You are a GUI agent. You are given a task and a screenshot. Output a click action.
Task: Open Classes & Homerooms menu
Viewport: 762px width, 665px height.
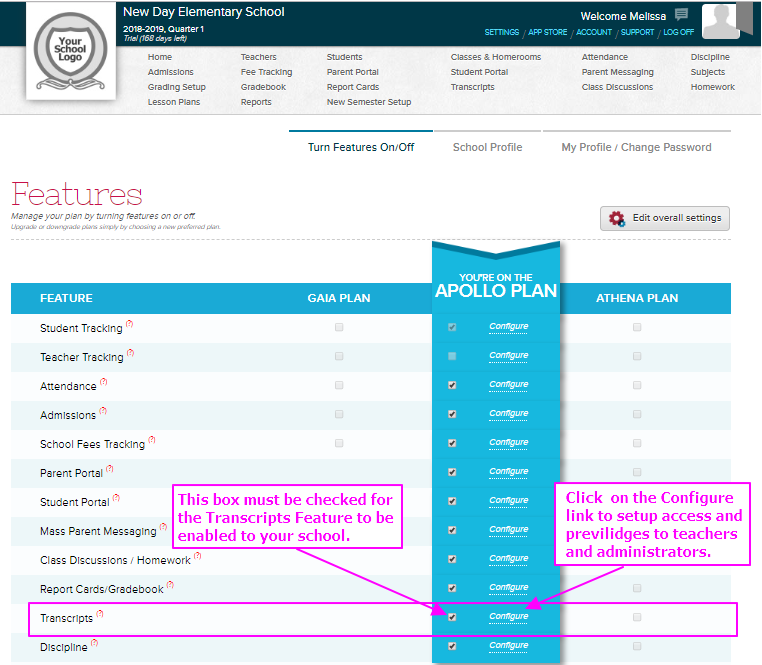[x=496, y=57]
